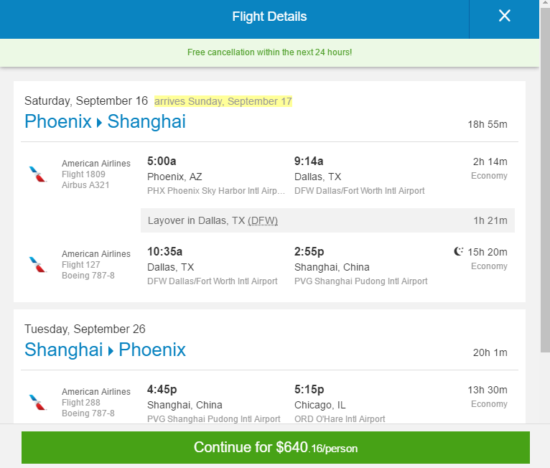Click the overnight moon icon by 15h 20m
550x468 pixels.
pos(458,252)
